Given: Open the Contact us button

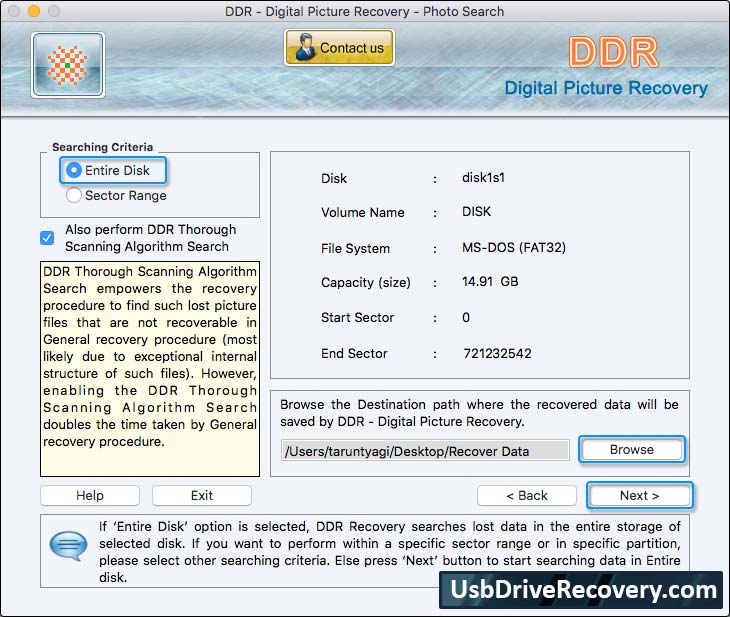Looking at the screenshot, I should point(339,47).
